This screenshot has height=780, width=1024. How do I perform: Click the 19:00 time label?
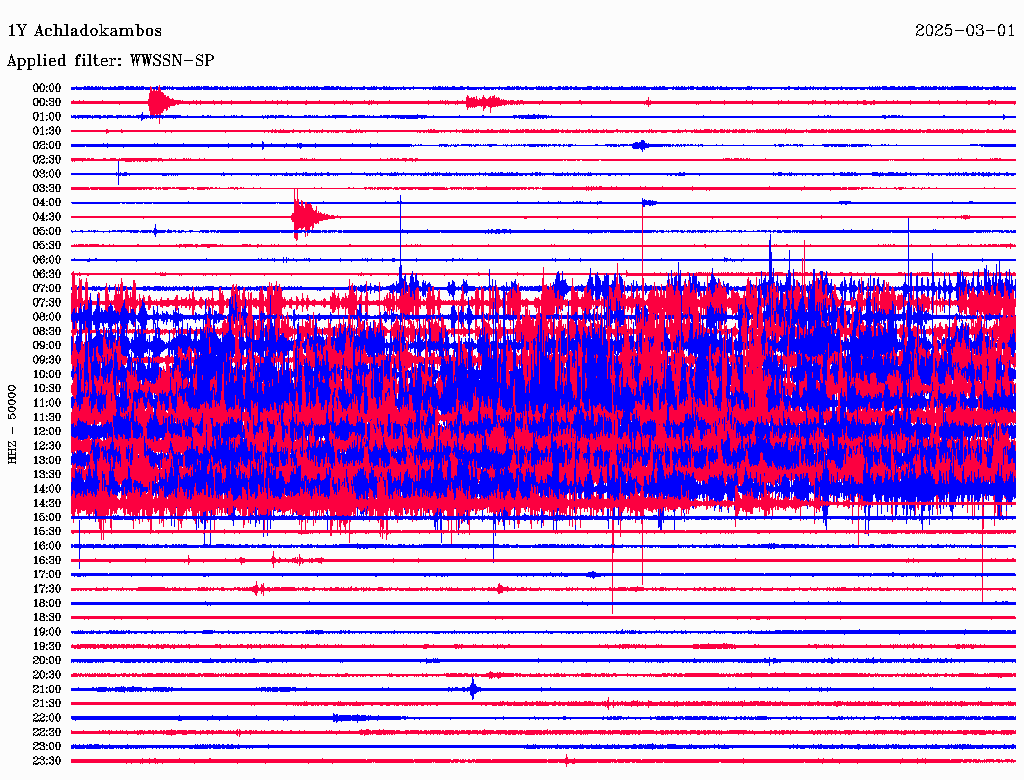(x=47, y=632)
